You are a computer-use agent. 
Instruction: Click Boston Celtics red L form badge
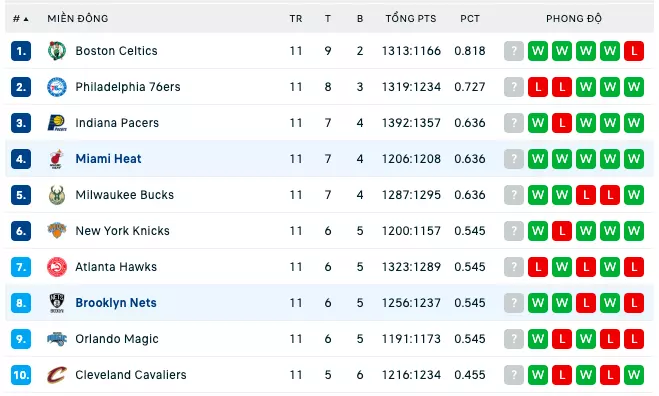634,51
